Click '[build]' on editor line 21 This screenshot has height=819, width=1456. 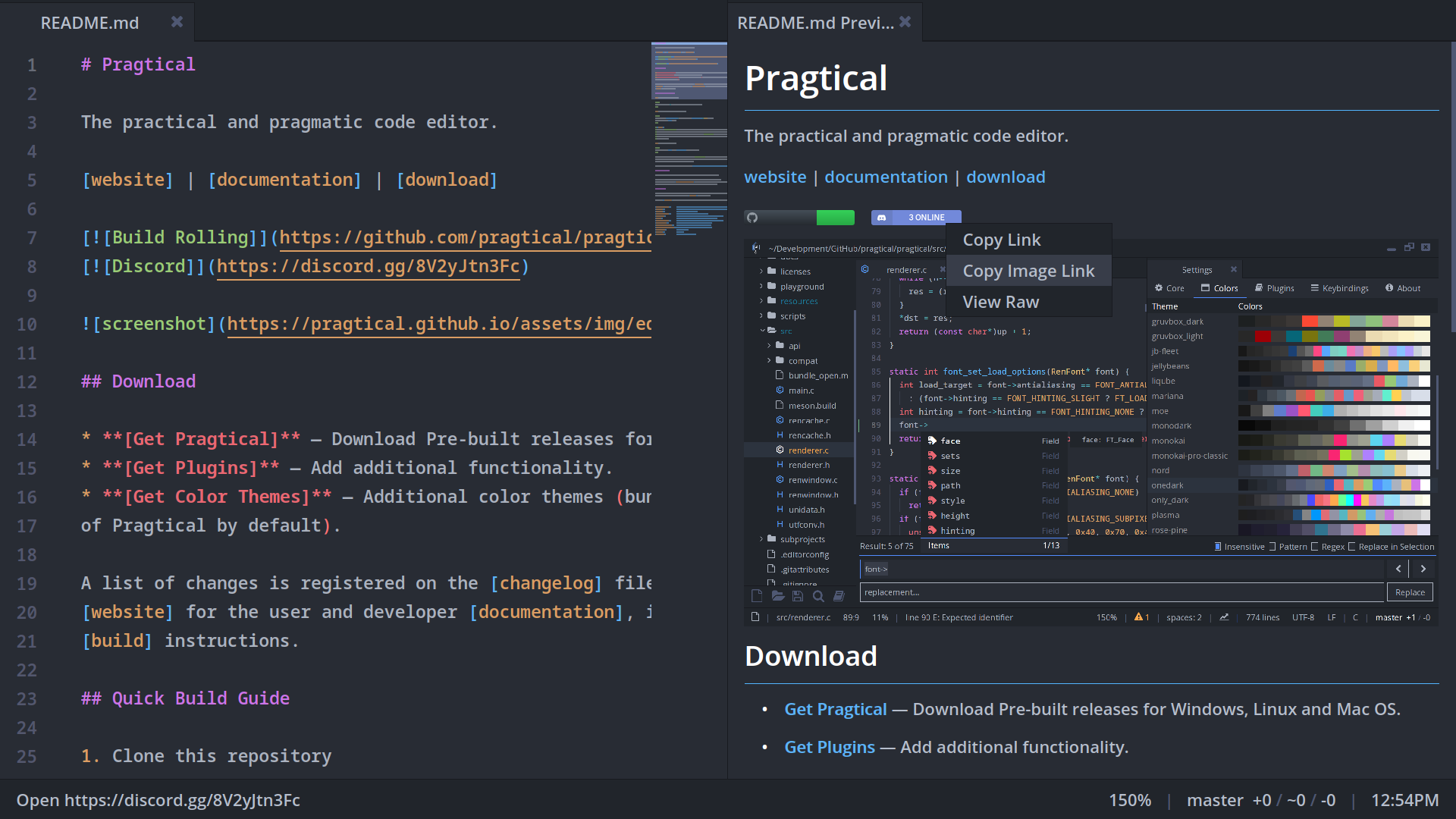tap(117, 641)
